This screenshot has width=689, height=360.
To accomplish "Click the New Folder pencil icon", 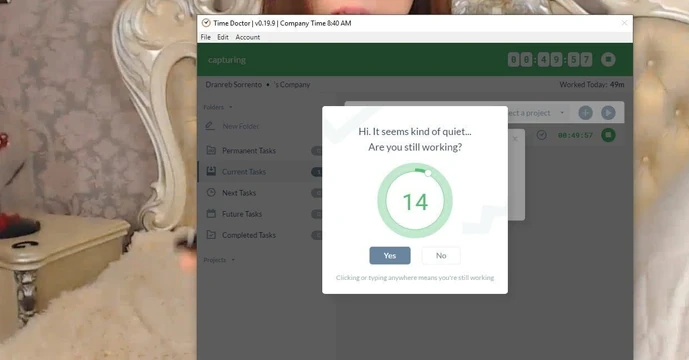I will pyautogui.click(x=210, y=126).
